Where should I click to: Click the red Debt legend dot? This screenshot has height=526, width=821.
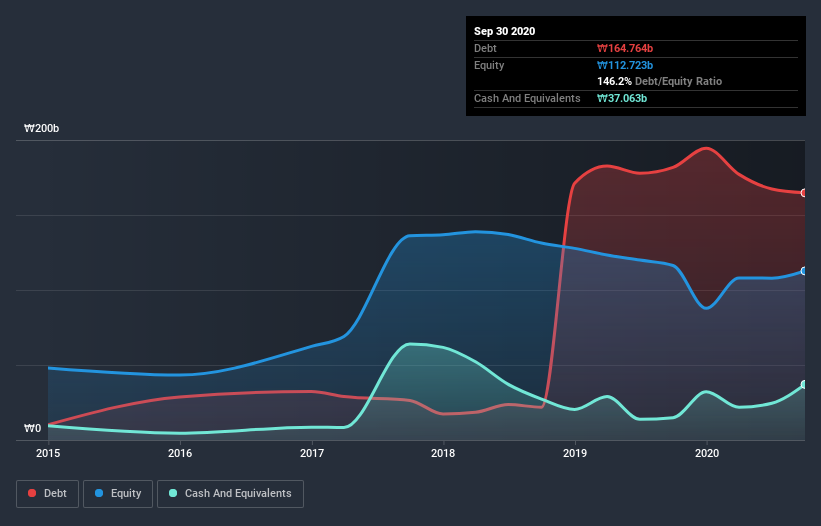click(32, 493)
